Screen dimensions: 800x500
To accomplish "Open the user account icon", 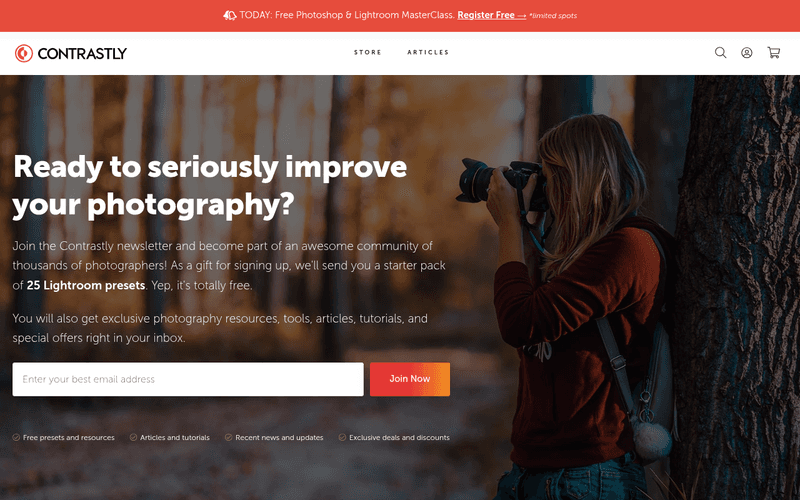I will [x=746, y=53].
